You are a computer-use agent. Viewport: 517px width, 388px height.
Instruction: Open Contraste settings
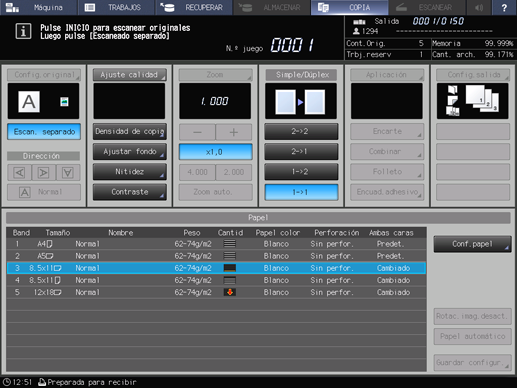[x=130, y=192]
